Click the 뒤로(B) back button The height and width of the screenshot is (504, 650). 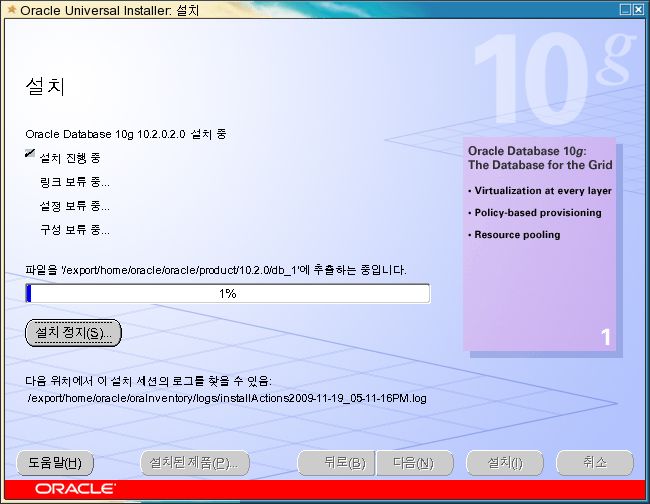click(336, 463)
